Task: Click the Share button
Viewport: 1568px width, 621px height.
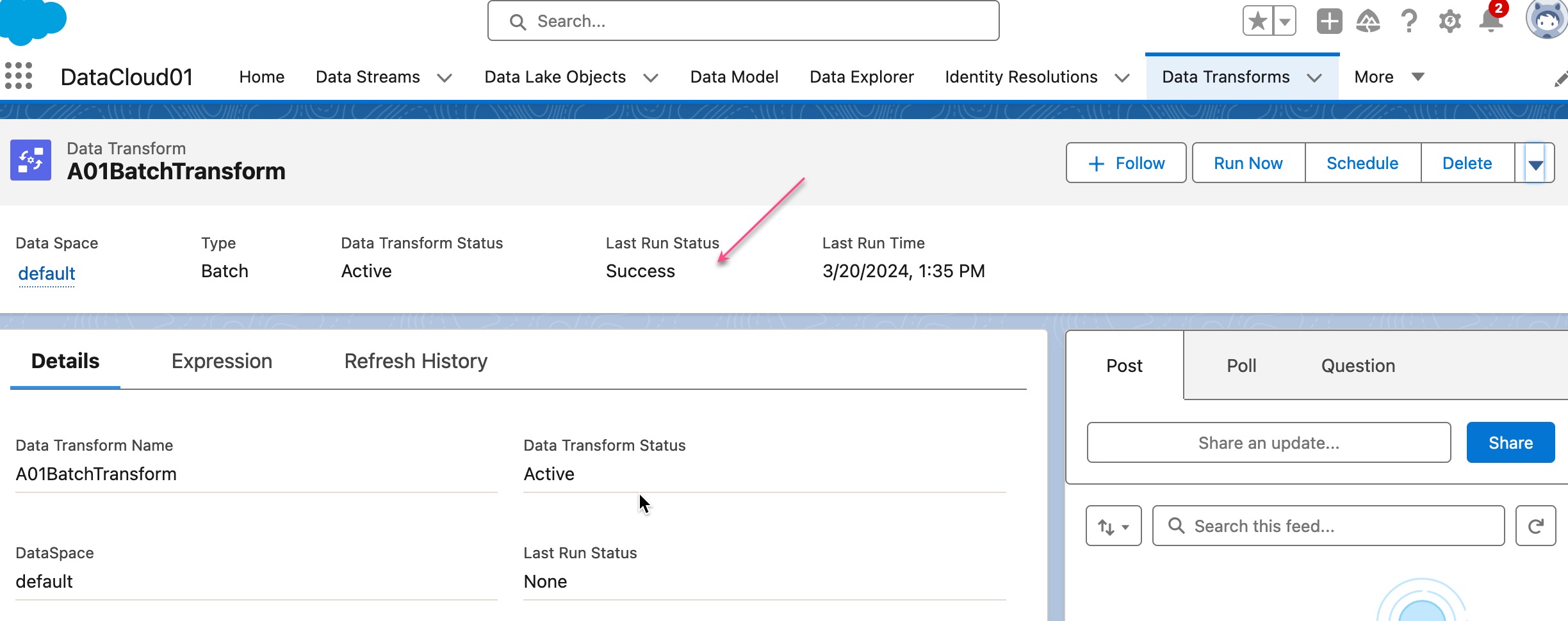Action: [x=1510, y=442]
